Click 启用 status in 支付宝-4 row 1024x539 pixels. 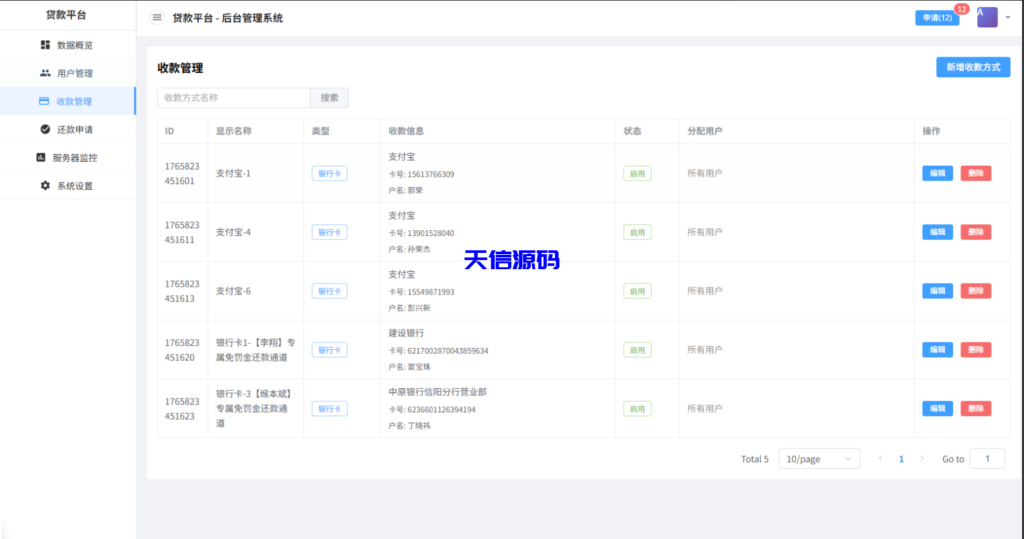tap(637, 232)
